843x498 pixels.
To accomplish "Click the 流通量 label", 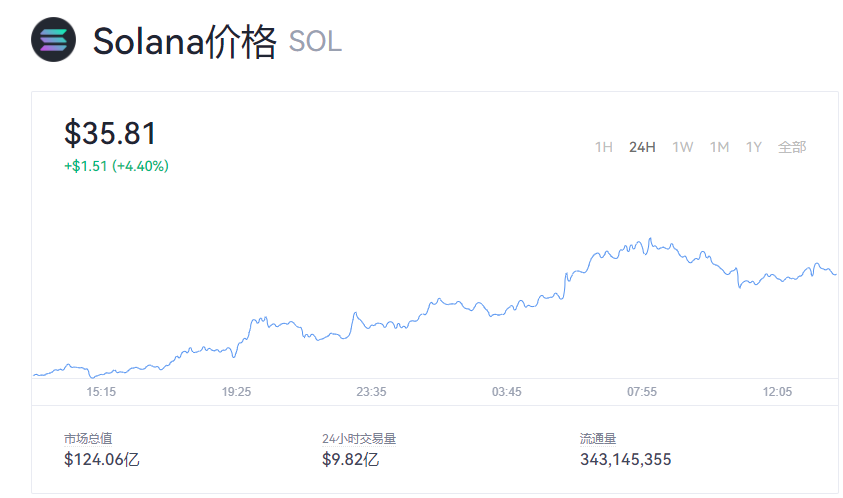I will pos(598,439).
